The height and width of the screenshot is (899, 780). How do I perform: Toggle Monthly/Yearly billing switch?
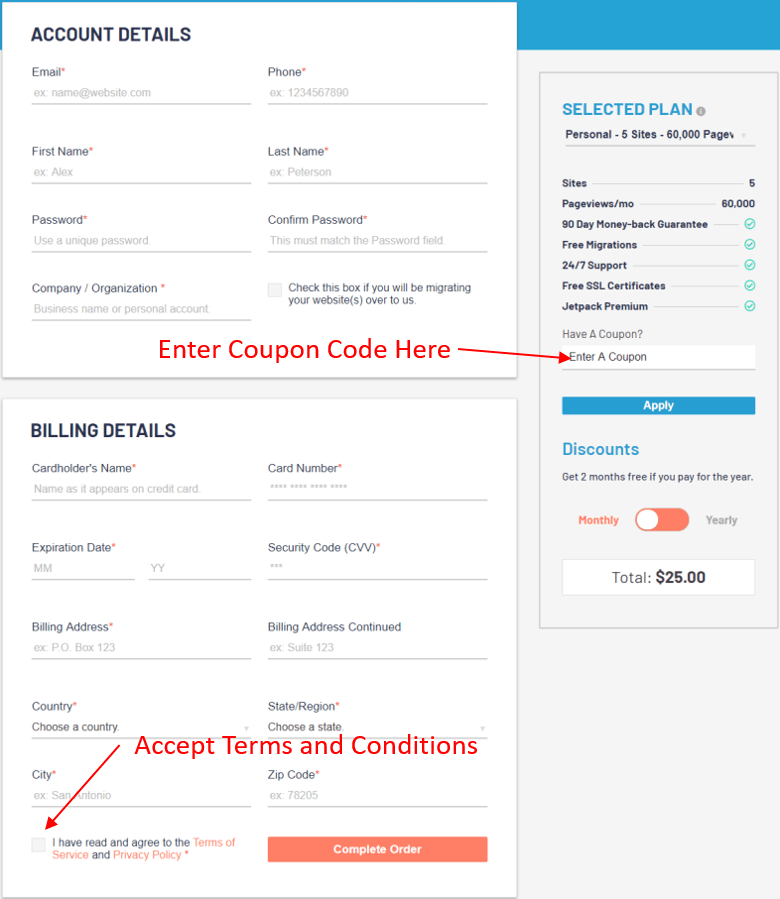662,520
